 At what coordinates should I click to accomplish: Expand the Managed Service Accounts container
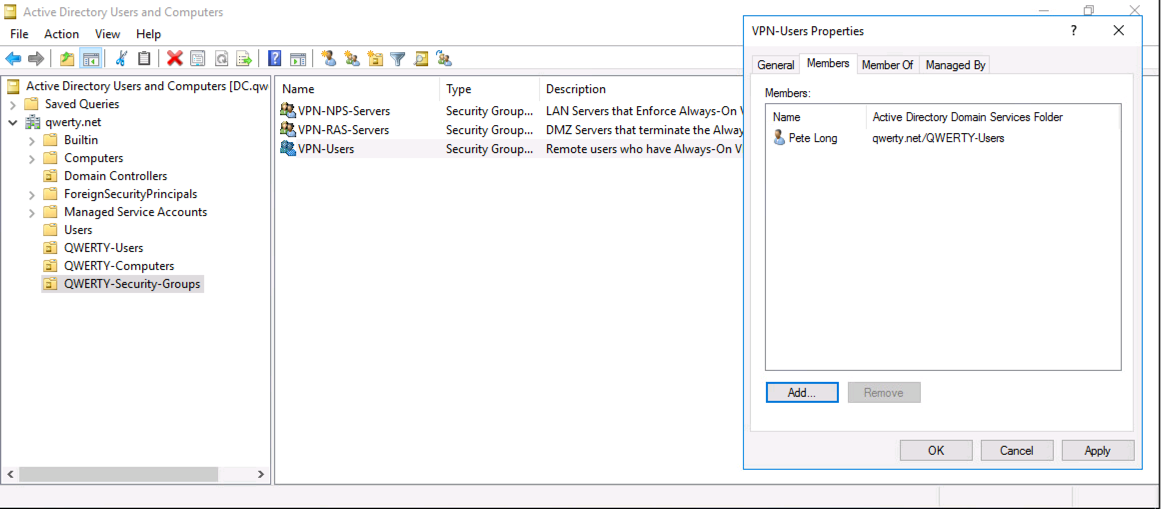coord(32,212)
